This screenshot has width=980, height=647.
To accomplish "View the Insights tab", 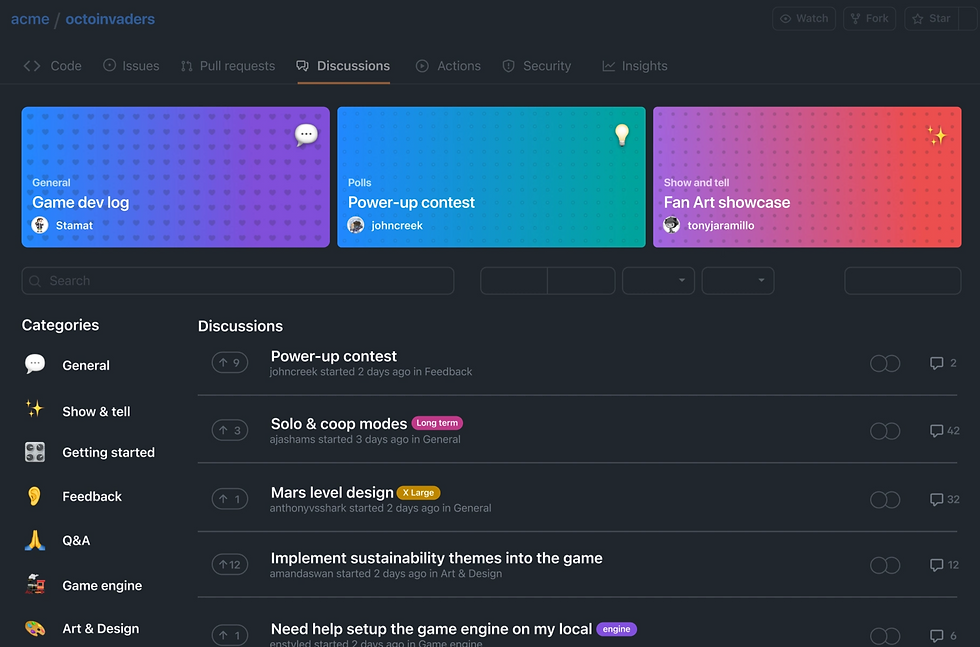I will [634, 66].
